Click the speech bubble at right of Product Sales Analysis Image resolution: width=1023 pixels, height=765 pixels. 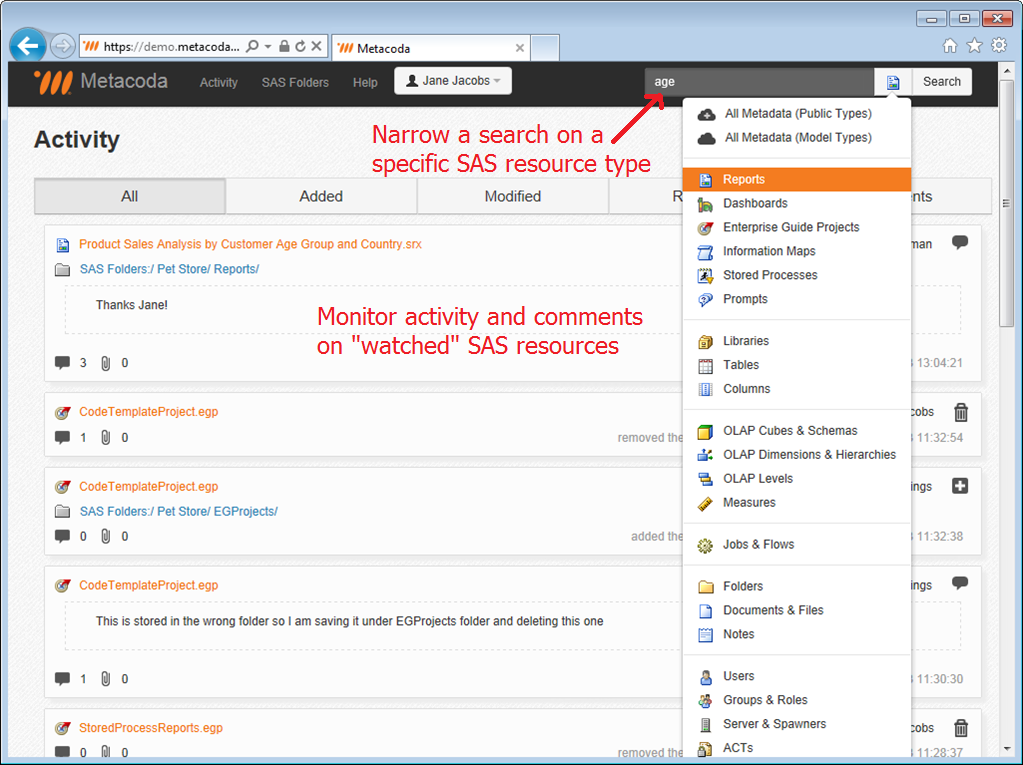click(x=960, y=242)
